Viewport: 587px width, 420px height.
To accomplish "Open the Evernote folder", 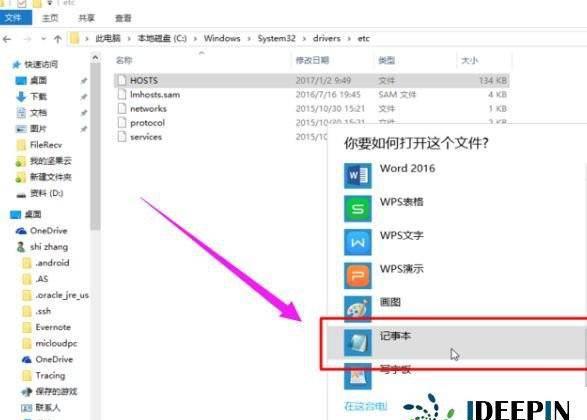I will [53, 327].
